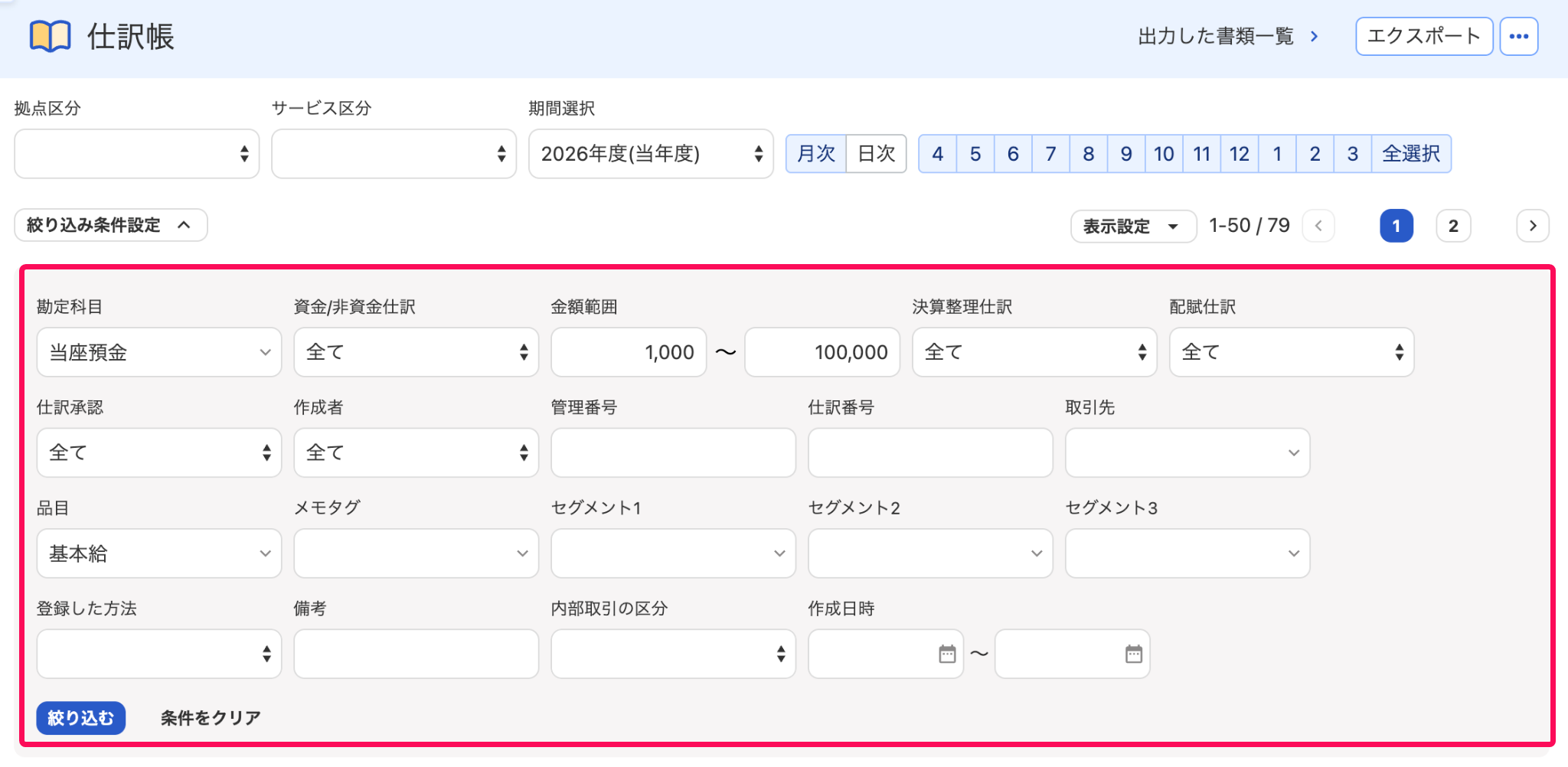
Task: Go to previous page arrow
Action: 1318,226
